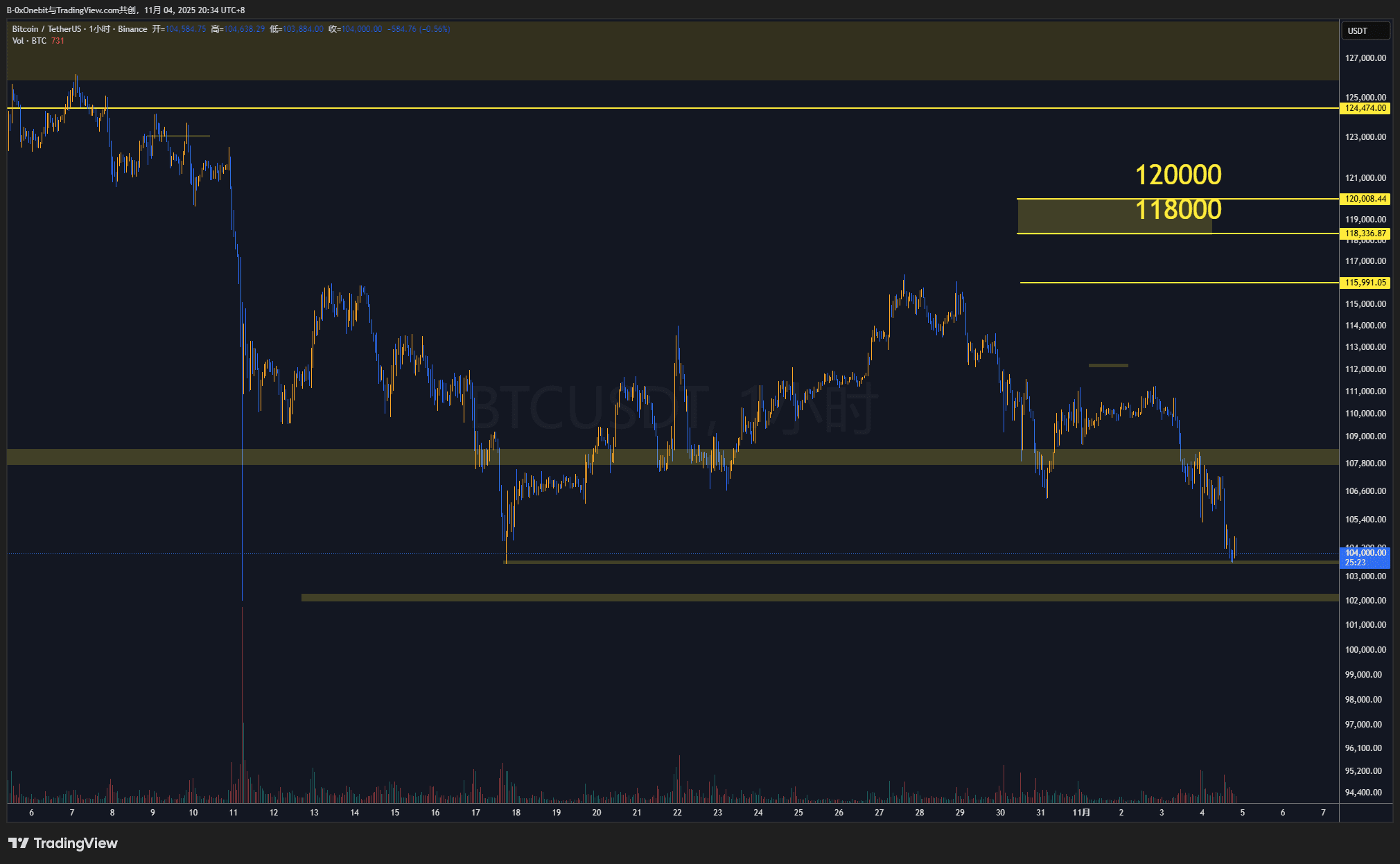
Task: Click the 115,991.05 price axis label
Action: (1365, 283)
